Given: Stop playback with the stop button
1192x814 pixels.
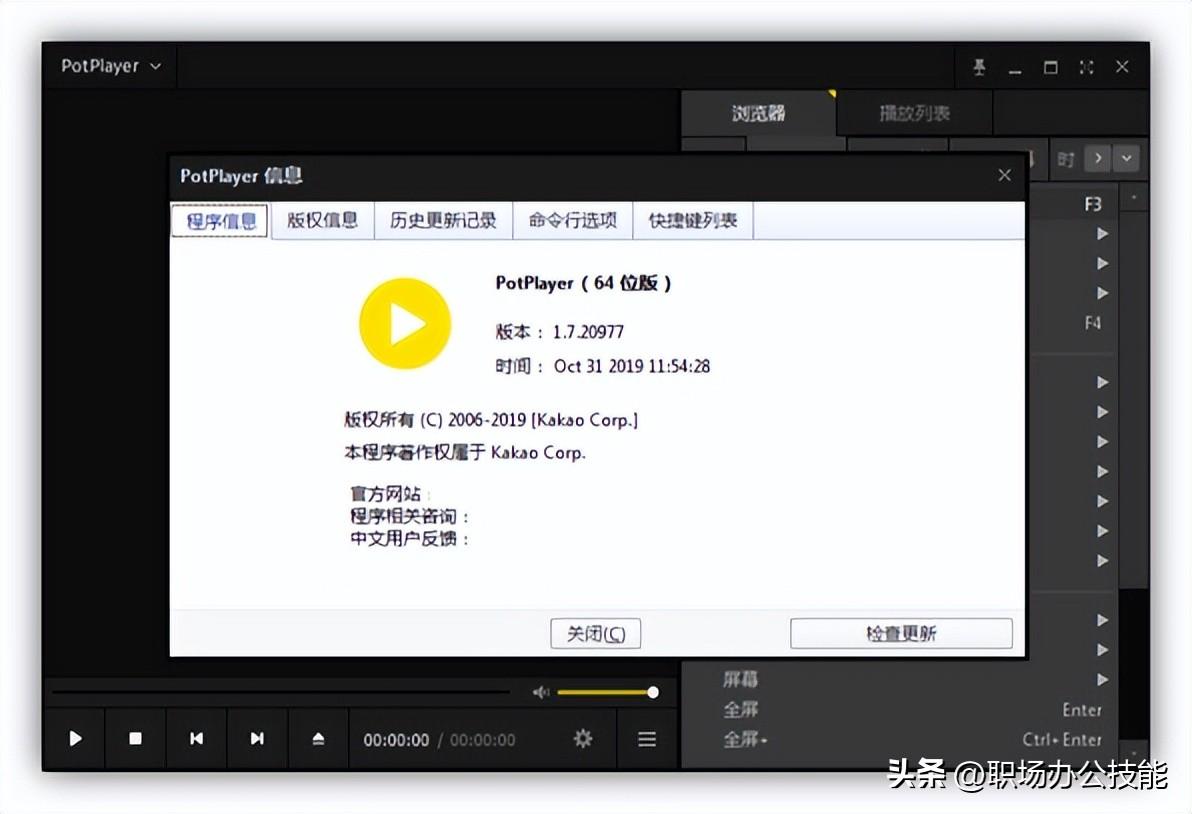Looking at the screenshot, I should coord(135,739).
